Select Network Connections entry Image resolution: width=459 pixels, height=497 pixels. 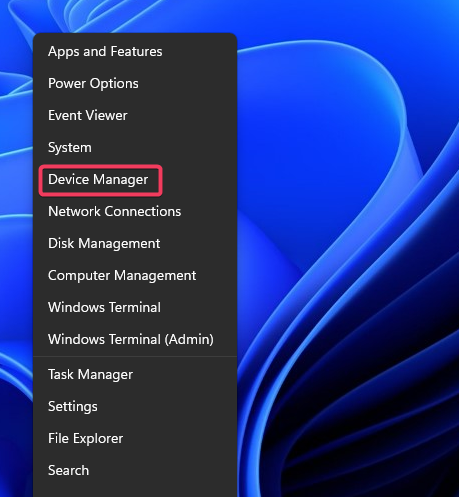135,211
